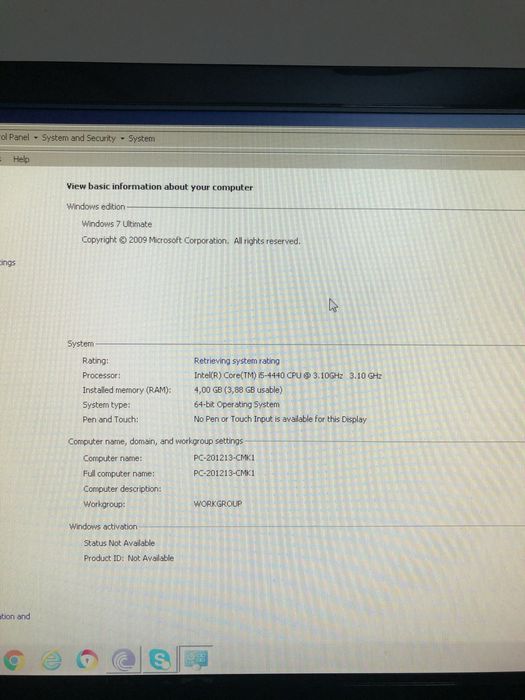Click the Windows activation section header
Image resolution: width=525 pixels, height=700 pixels.
tap(103, 527)
